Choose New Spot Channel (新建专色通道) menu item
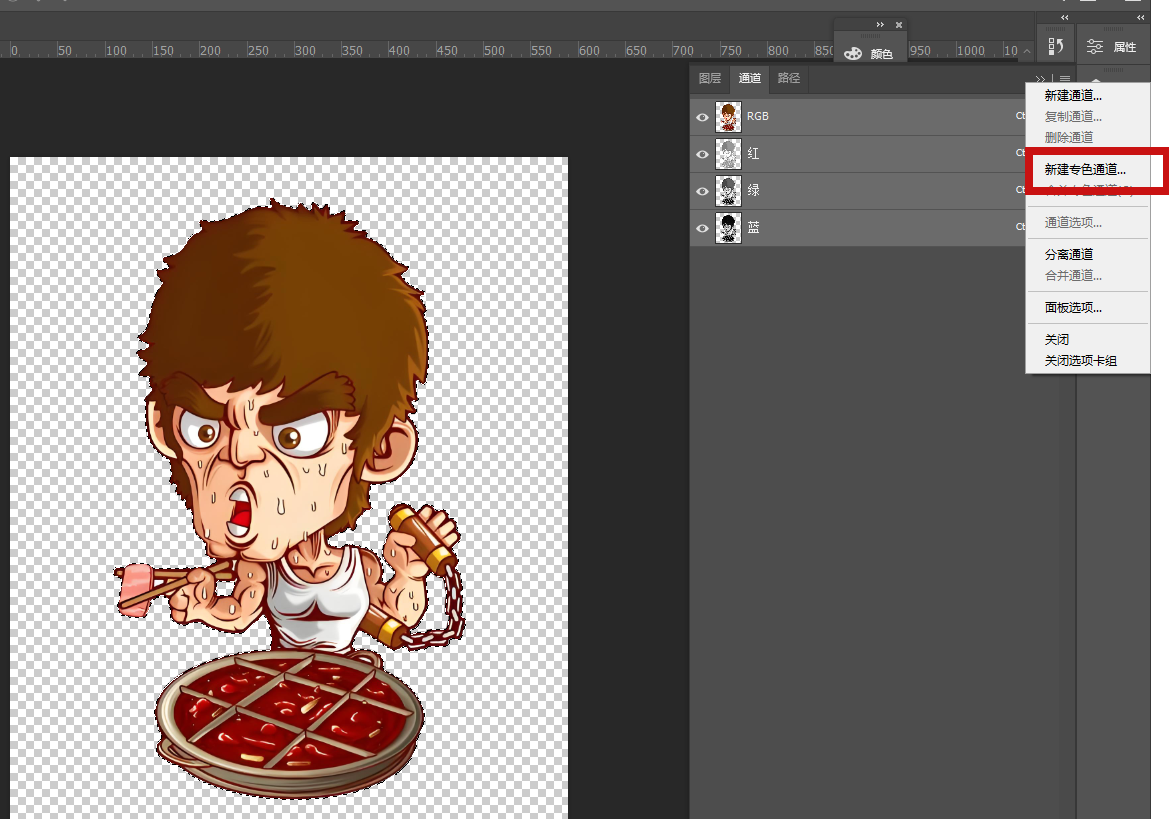This screenshot has height=819, width=1169. (1085, 170)
